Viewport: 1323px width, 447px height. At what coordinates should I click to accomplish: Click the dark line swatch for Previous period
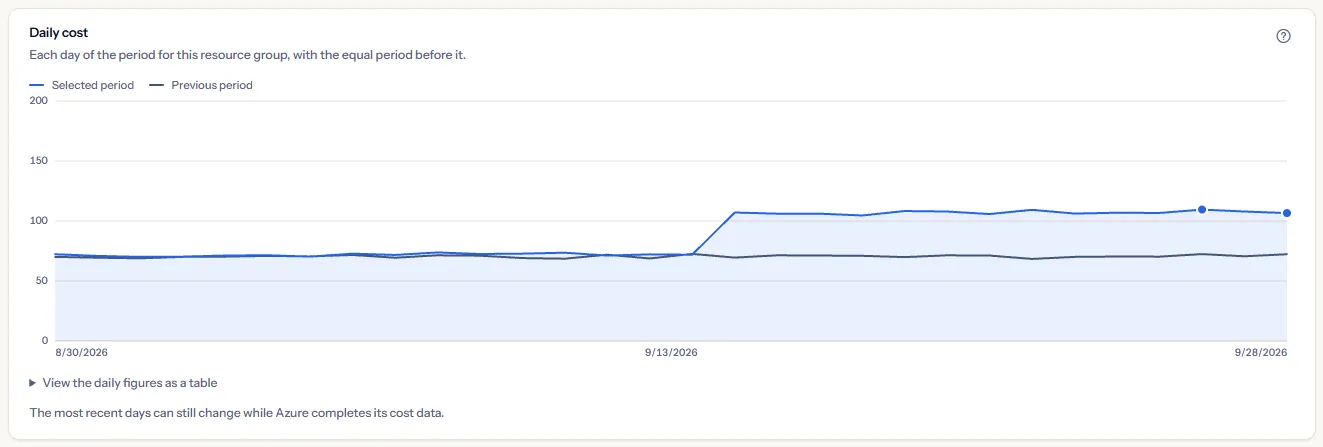coord(156,85)
